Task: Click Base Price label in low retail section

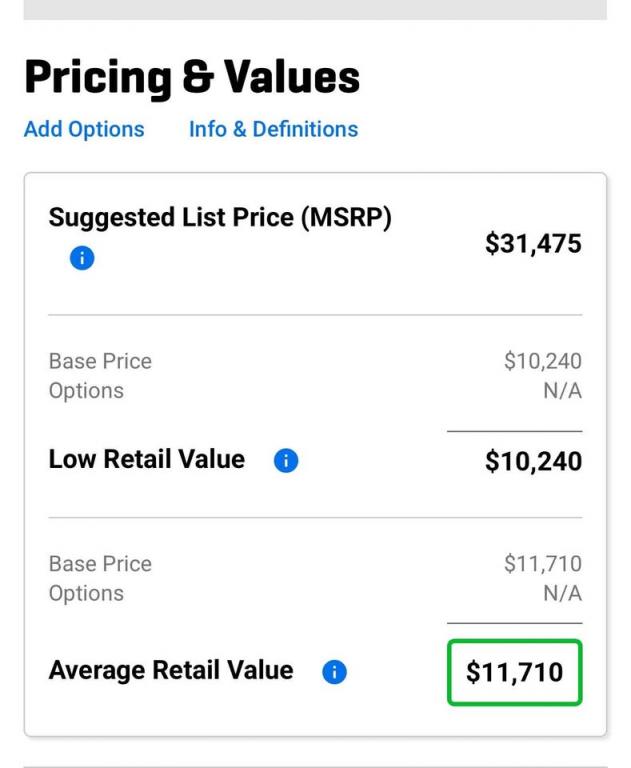Action: [x=100, y=361]
